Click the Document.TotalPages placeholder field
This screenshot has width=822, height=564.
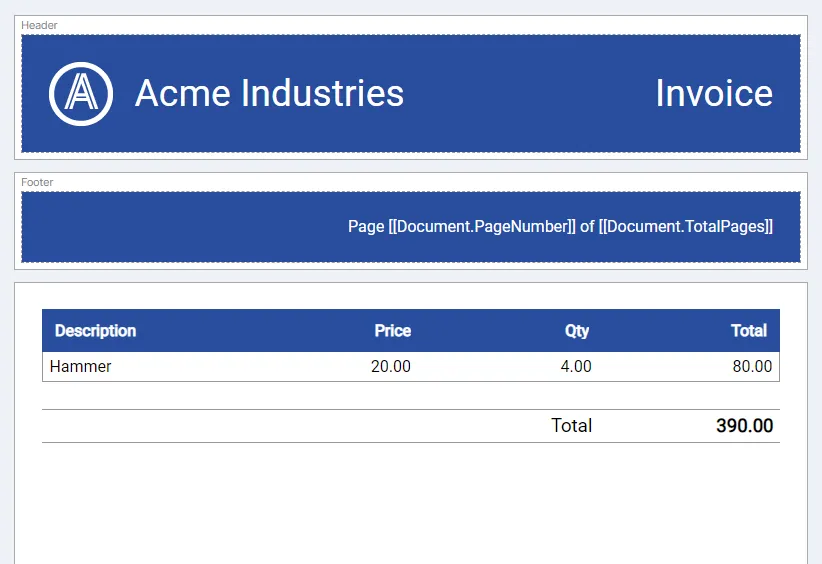point(686,227)
